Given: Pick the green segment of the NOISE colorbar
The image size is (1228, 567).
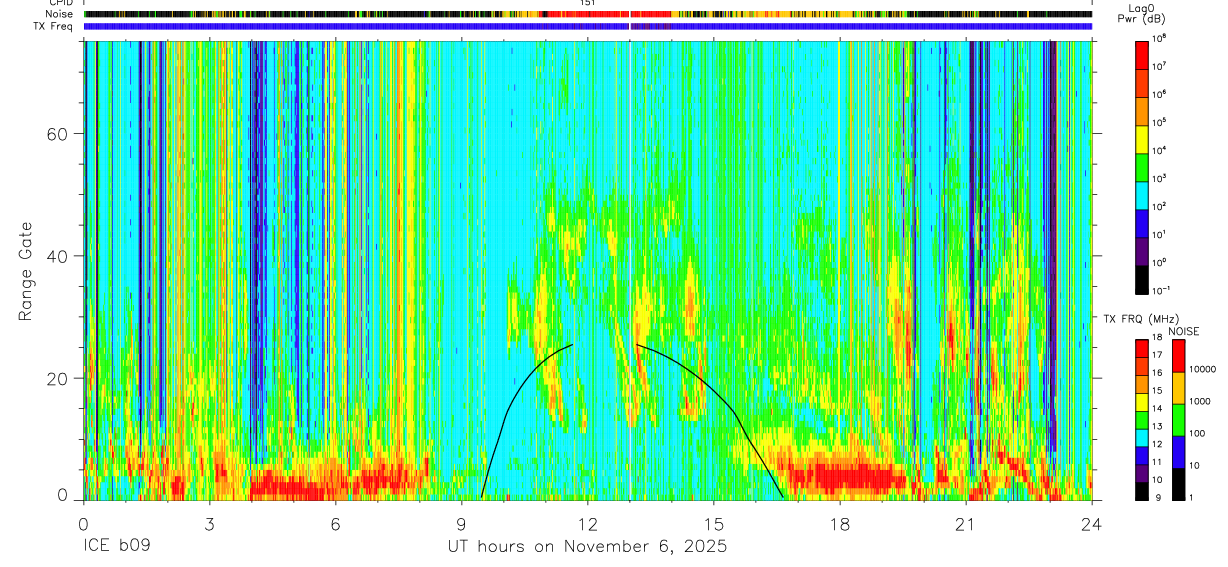Looking at the screenshot, I should 1177,420.
